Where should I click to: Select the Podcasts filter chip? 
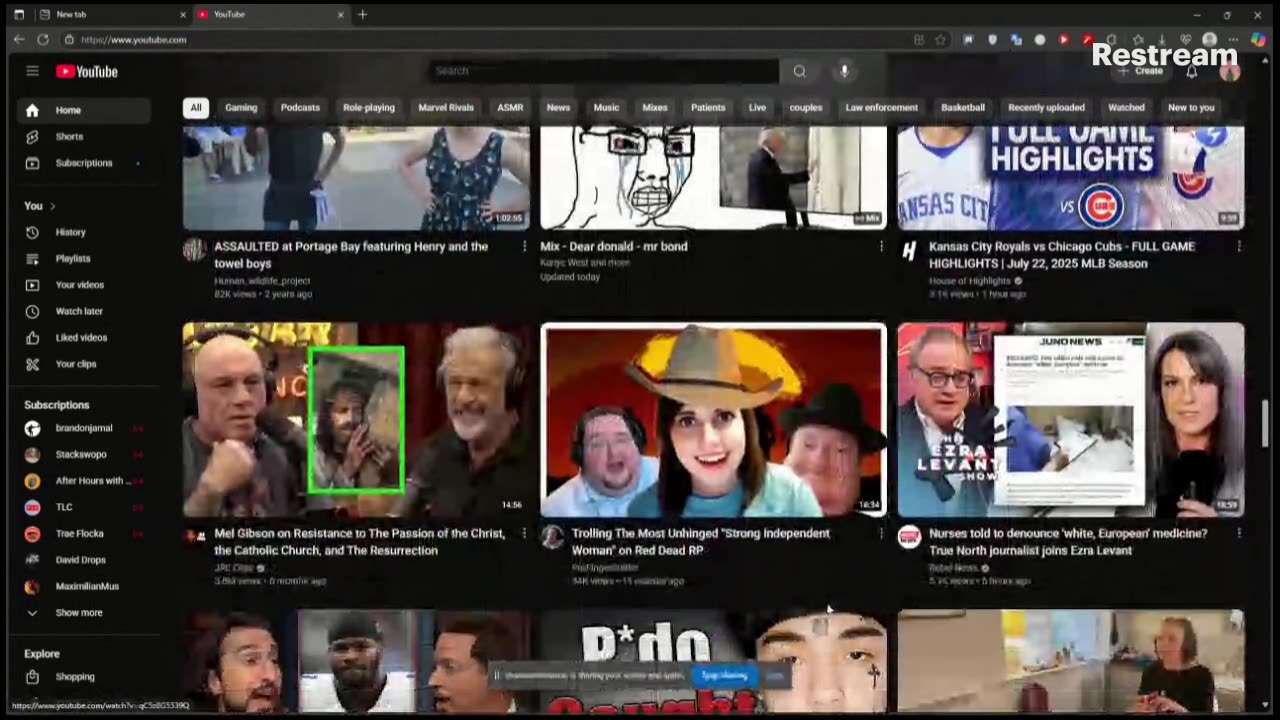click(300, 108)
